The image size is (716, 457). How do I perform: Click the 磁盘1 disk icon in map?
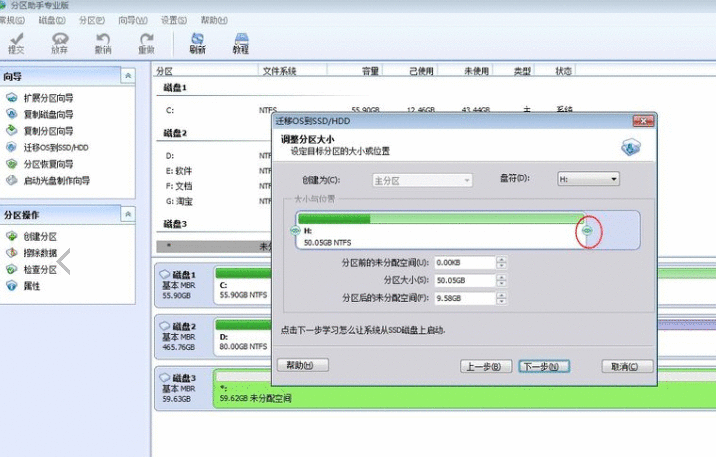[x=164, y=274]
